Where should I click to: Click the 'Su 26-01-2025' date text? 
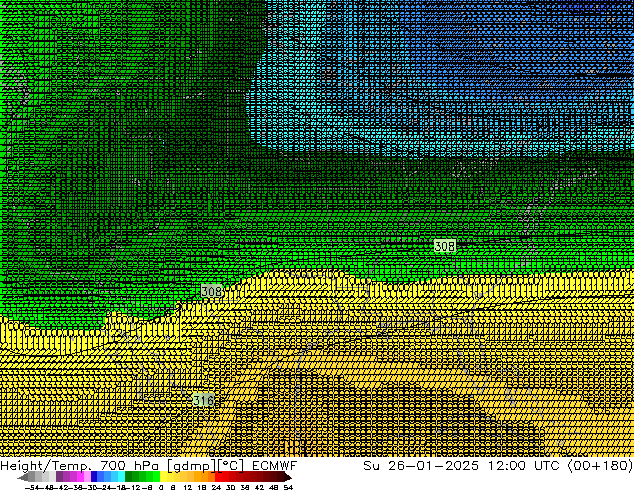pyautogui.click(x=421, y=466)
